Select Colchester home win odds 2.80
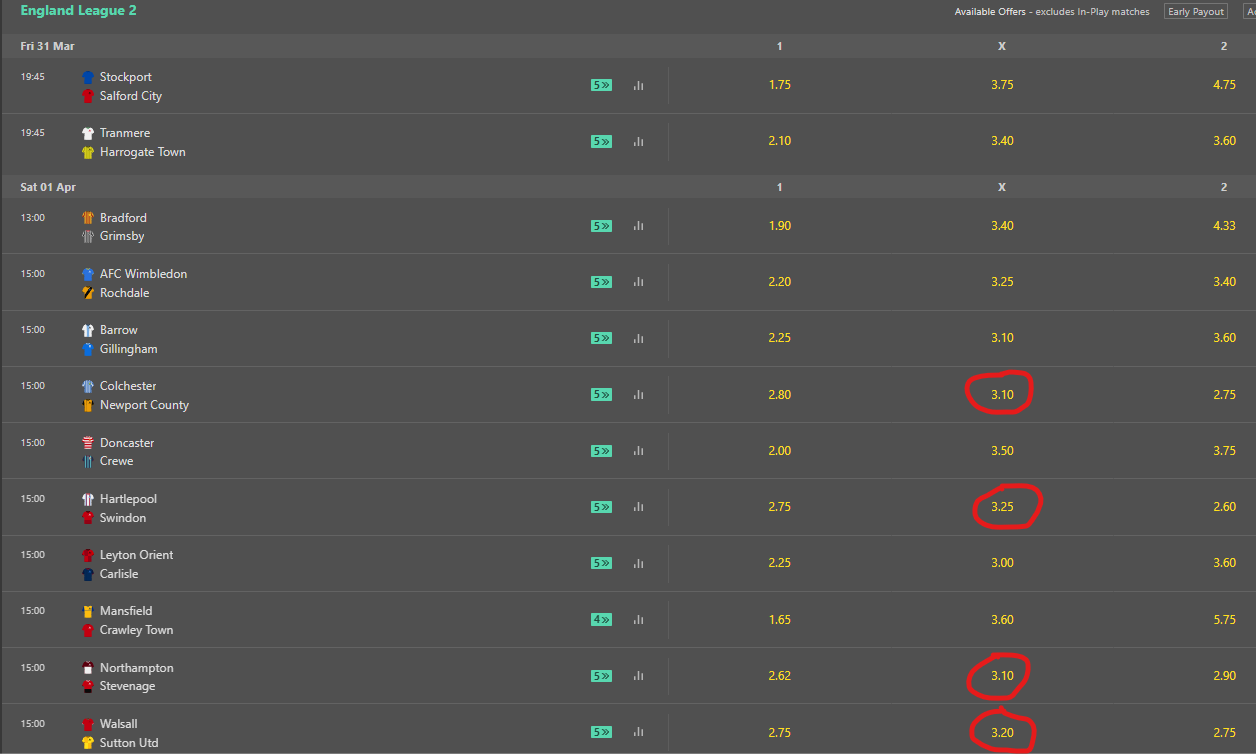Viewport: 1256px width, 754px height. (780, 395)
